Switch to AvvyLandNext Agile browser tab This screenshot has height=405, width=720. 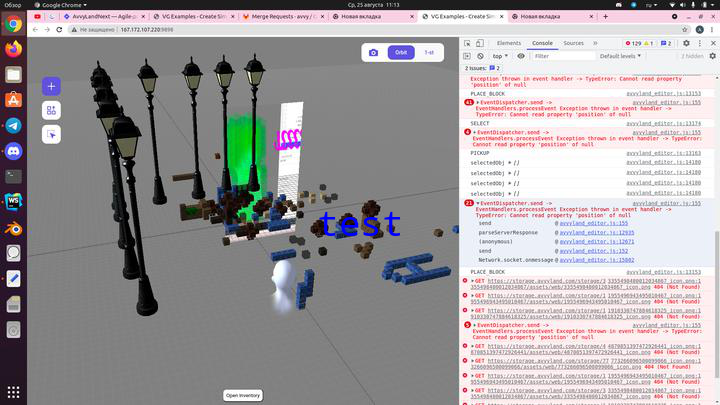click(104, 16)
